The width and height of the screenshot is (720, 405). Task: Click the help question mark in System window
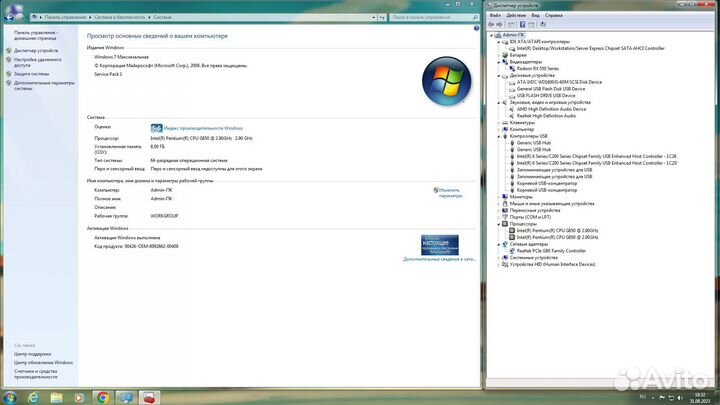(x=476, y=28)
